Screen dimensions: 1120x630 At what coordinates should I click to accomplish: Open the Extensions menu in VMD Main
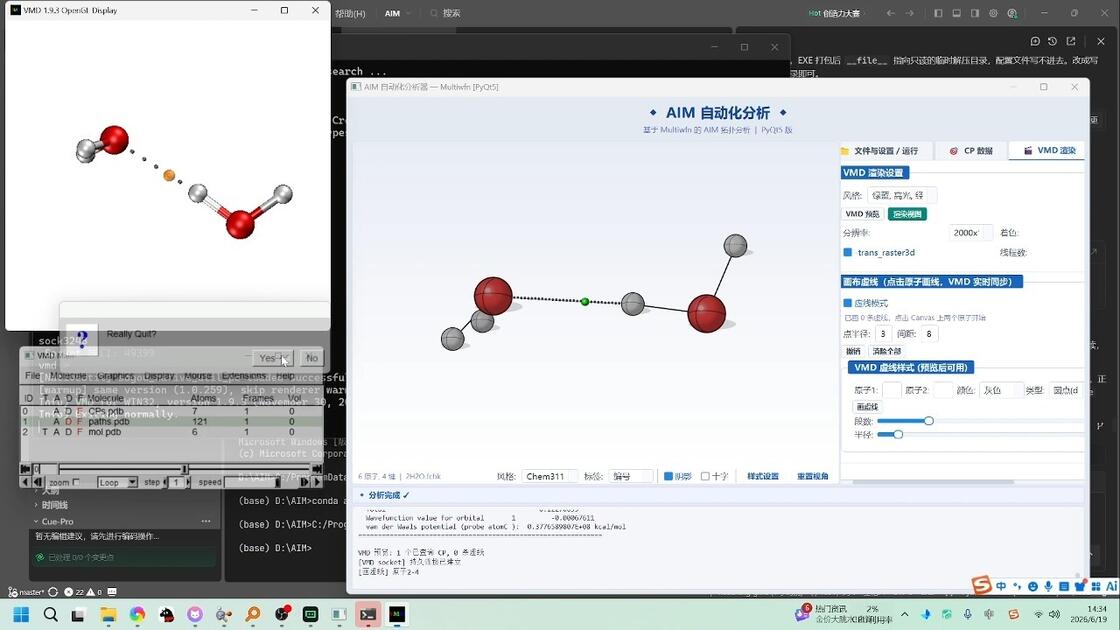244,376
